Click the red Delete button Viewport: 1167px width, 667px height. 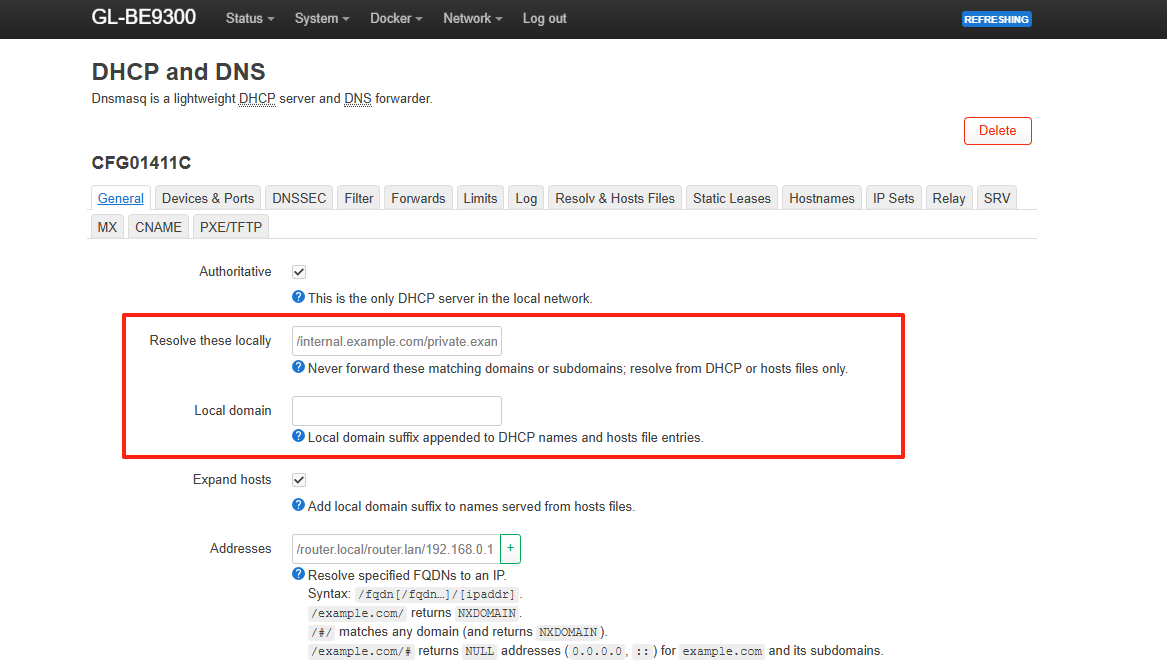[x=997, y=130]
